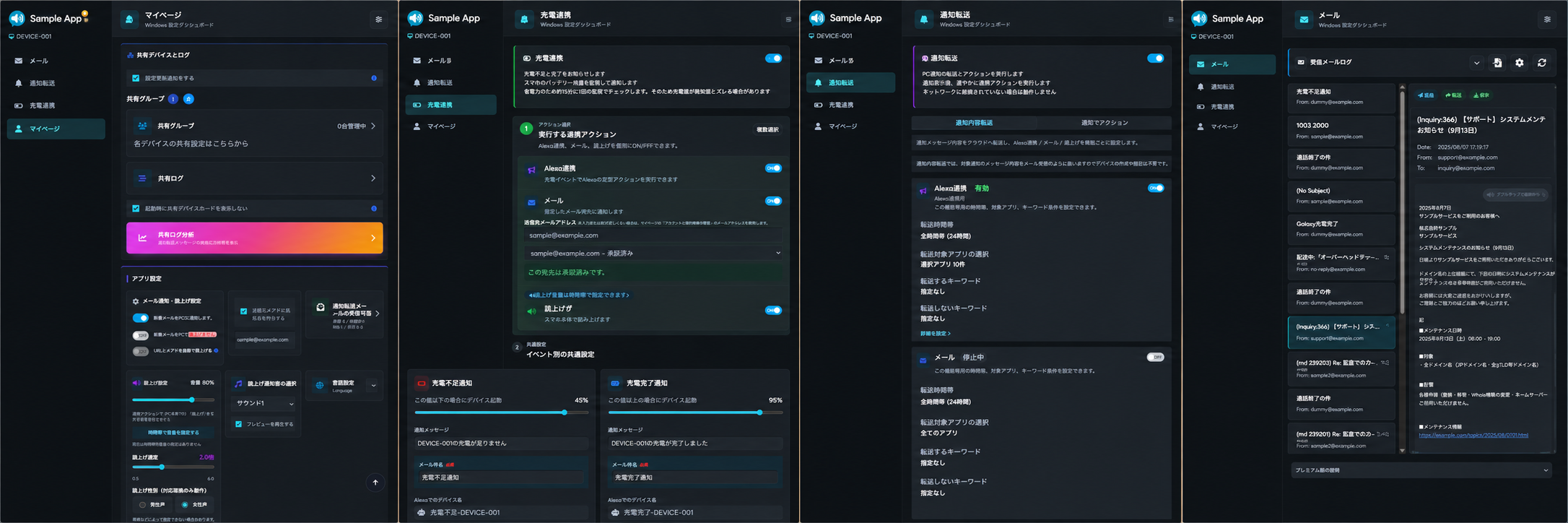The width and height of the screenshot is (1568, 523).
Task: Click the Alexa連携 megaphone icon in 充電連携
Action: [x=531, y=170]
